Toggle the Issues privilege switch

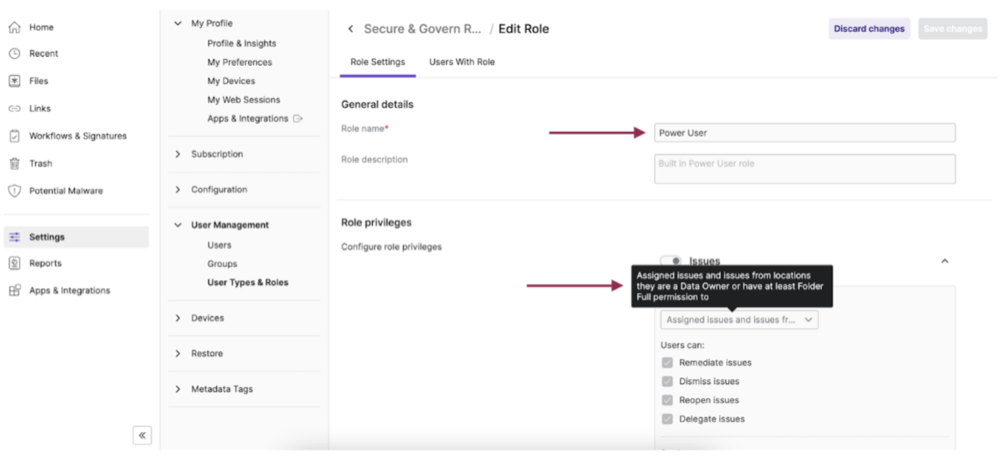tap(671, 261)
